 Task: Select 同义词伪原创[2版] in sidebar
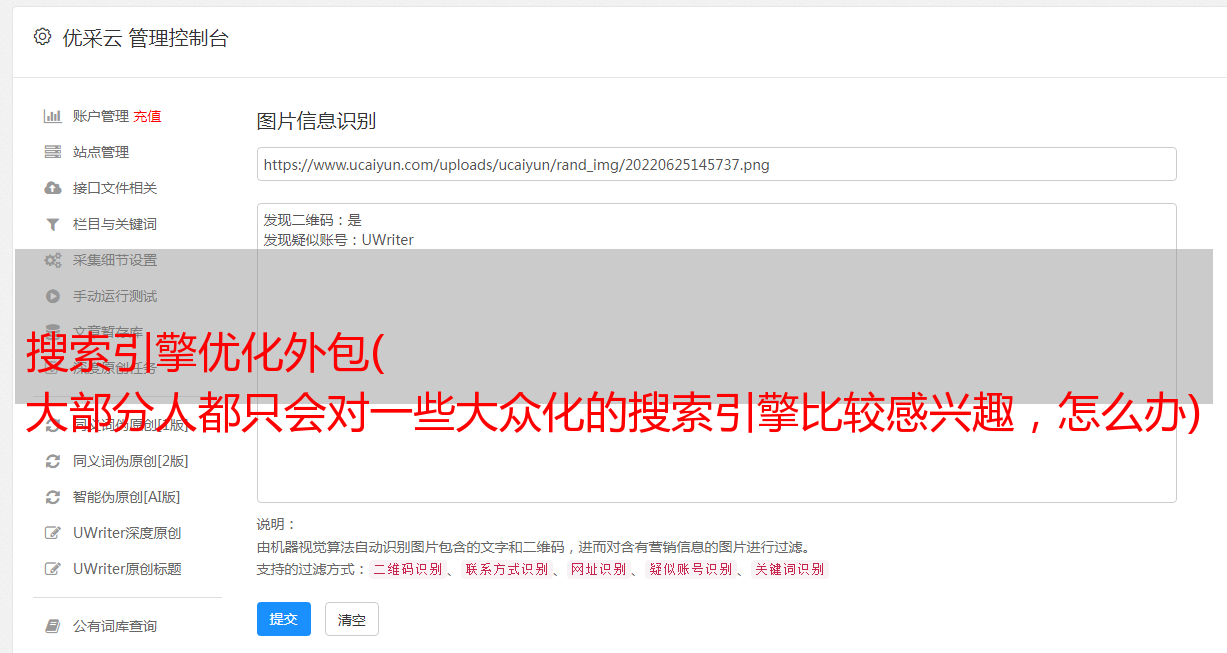click(x=131, y=461)
